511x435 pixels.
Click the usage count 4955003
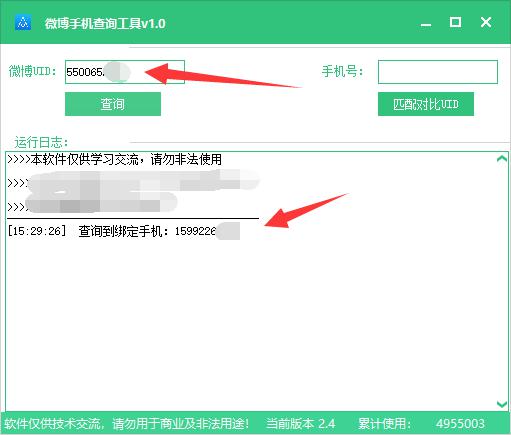pos(460,424)
